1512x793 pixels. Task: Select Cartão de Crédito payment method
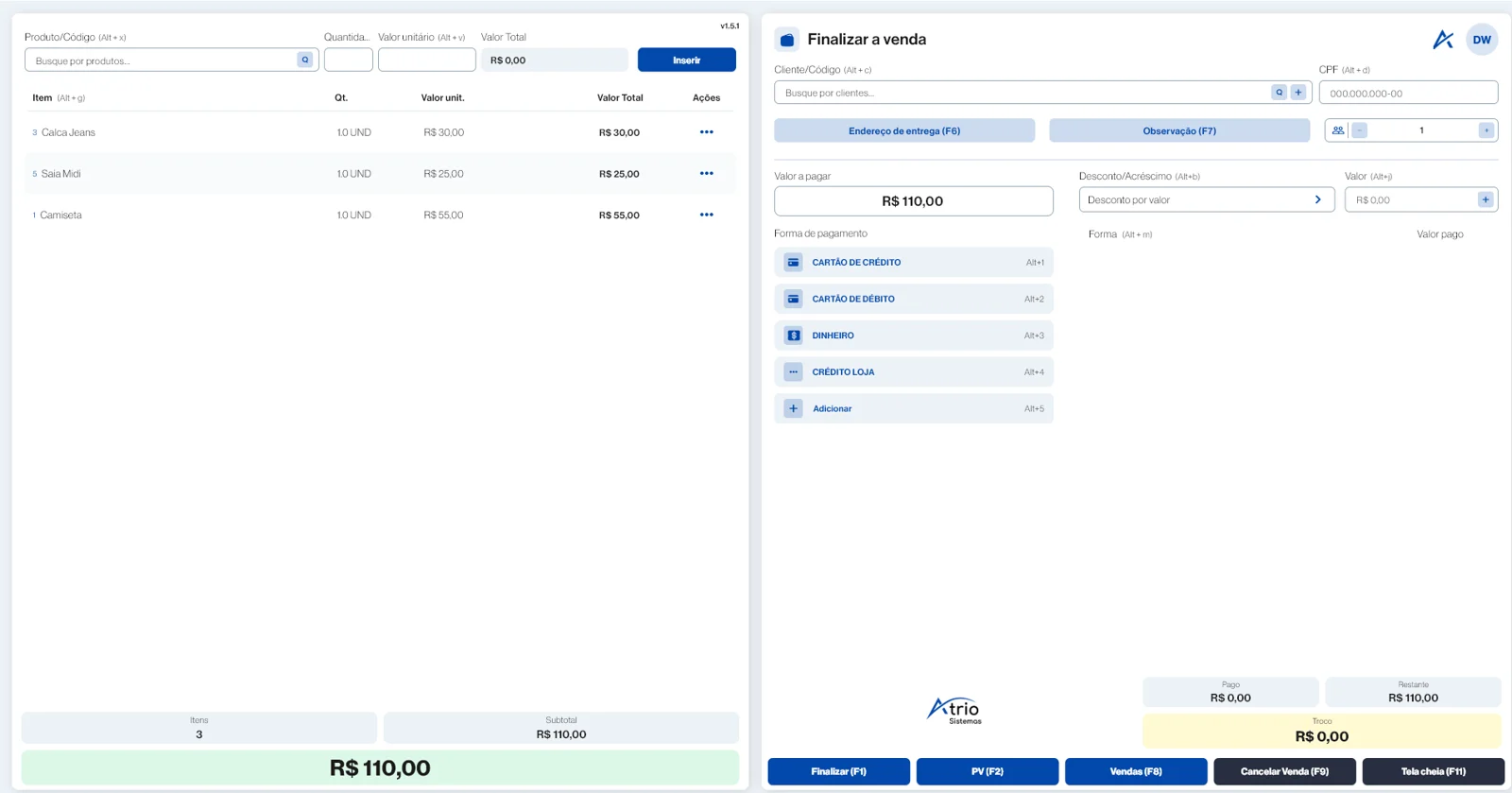point(914,263)
